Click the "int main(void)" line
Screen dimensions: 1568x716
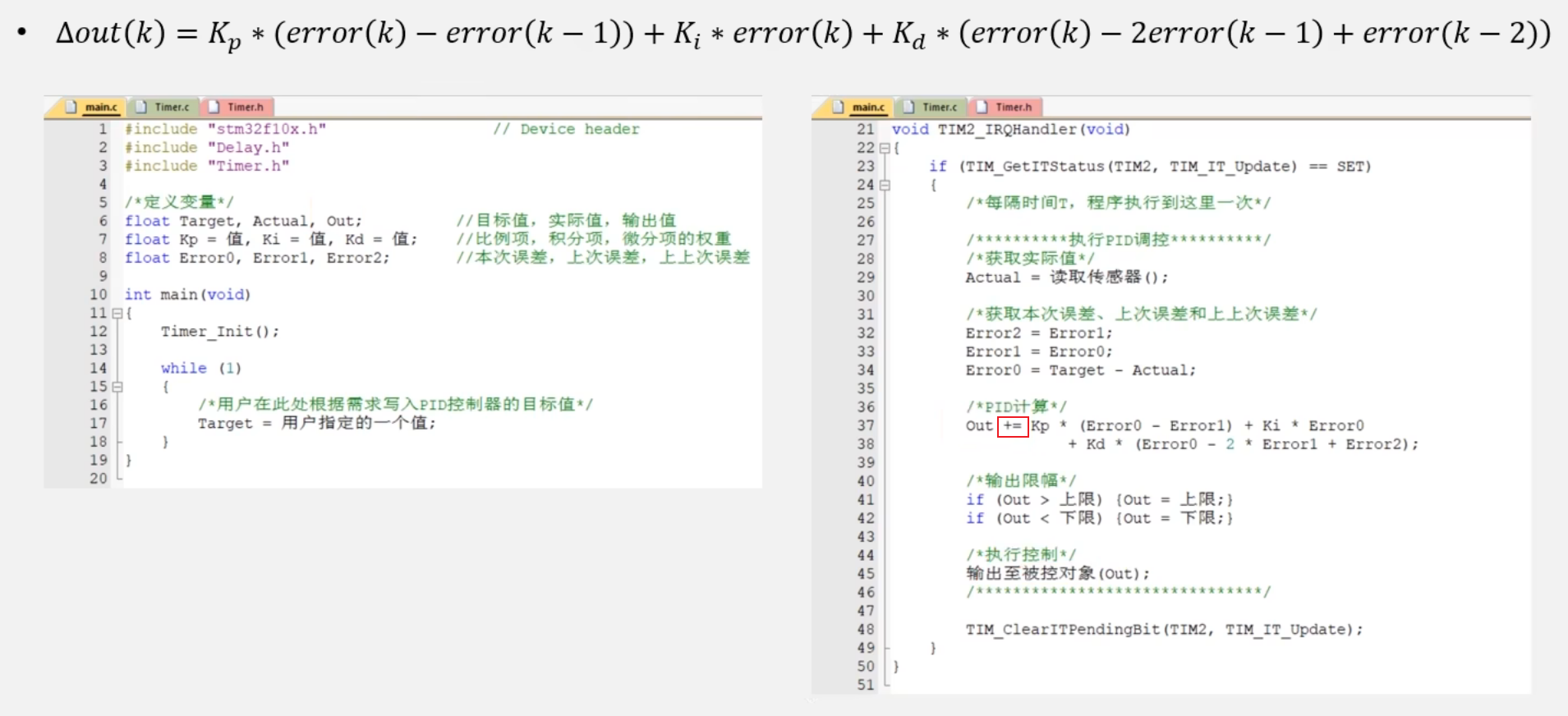(x=187, y=294)
